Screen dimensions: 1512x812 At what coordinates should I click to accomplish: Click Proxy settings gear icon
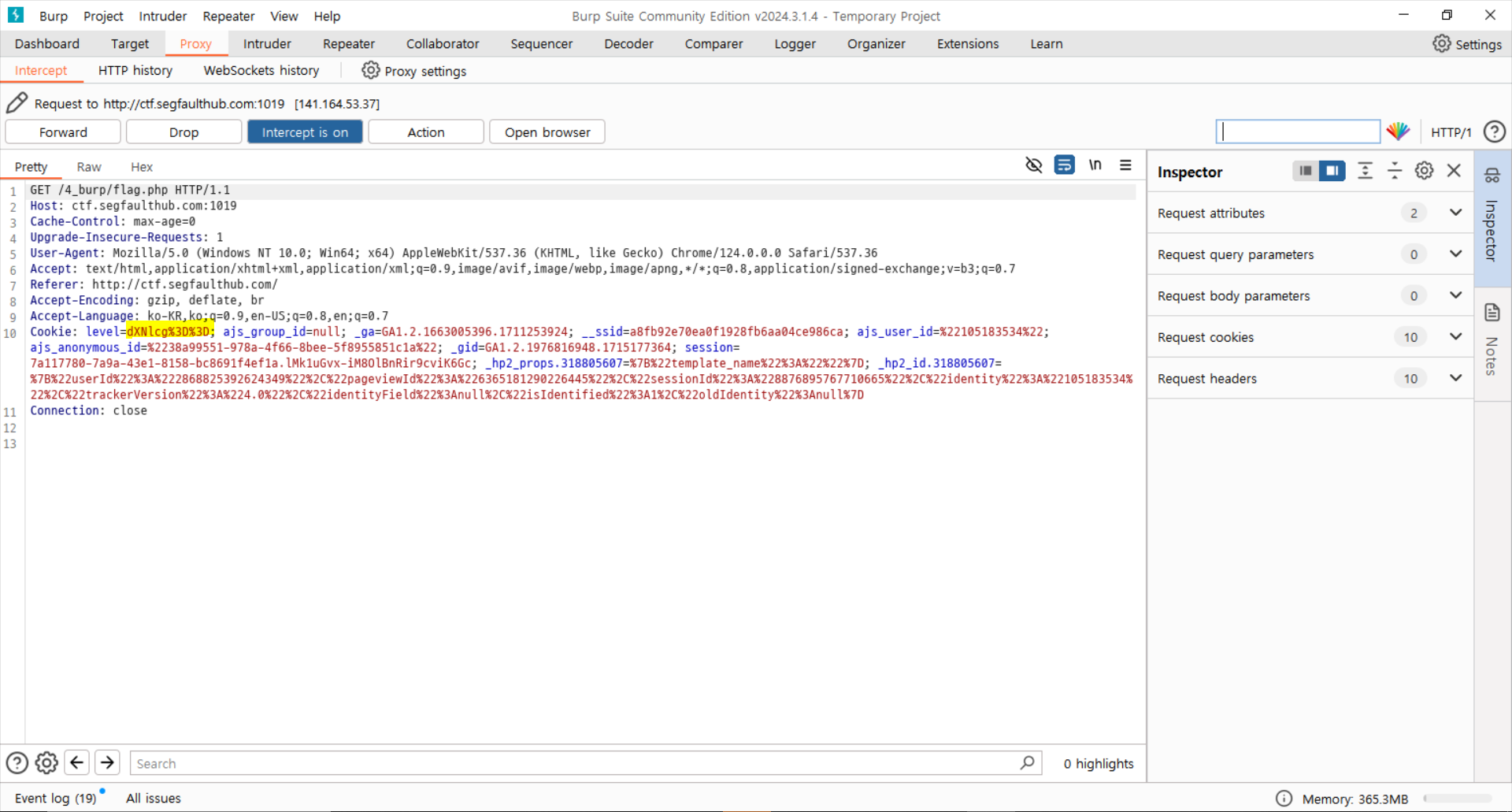[371, 70]
